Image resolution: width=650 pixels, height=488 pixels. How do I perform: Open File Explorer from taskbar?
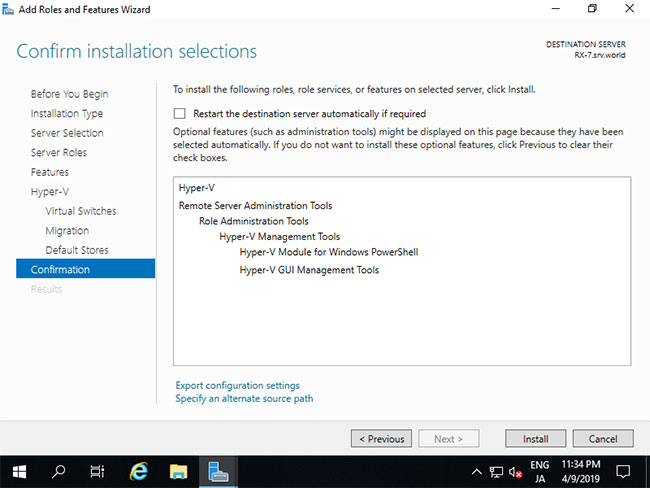tap(178, 471)
